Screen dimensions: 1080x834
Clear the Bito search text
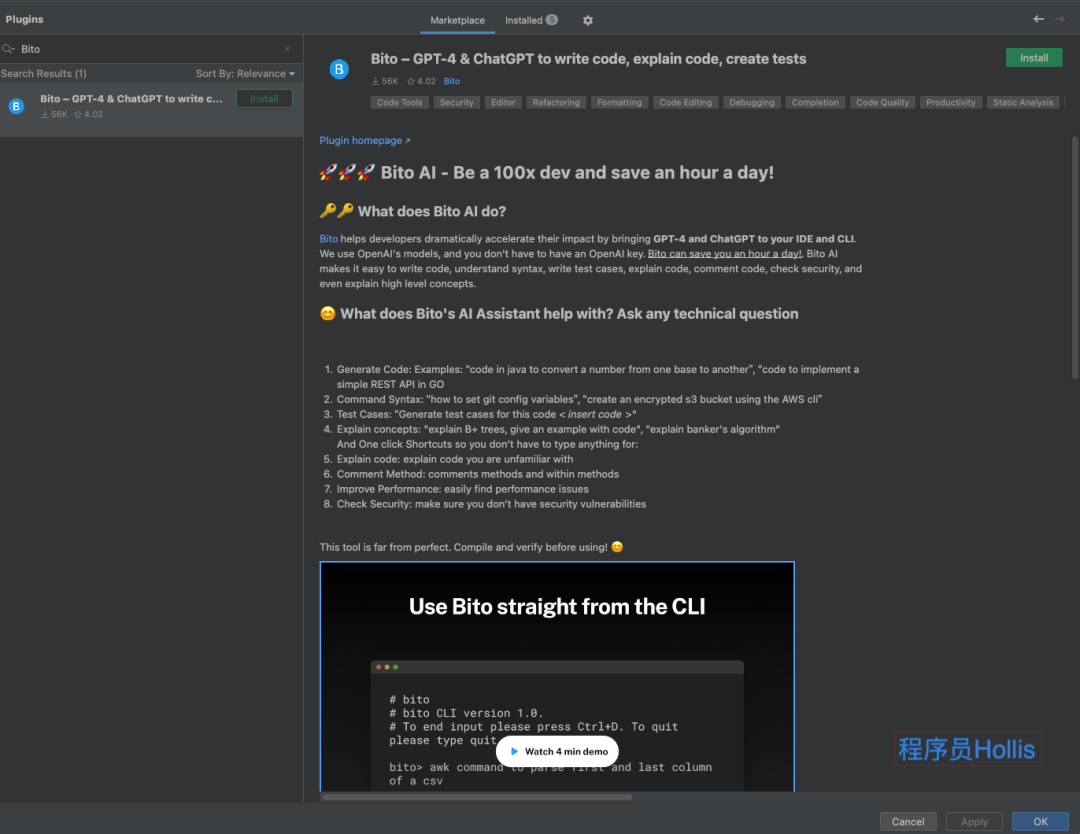pos(287,49)
